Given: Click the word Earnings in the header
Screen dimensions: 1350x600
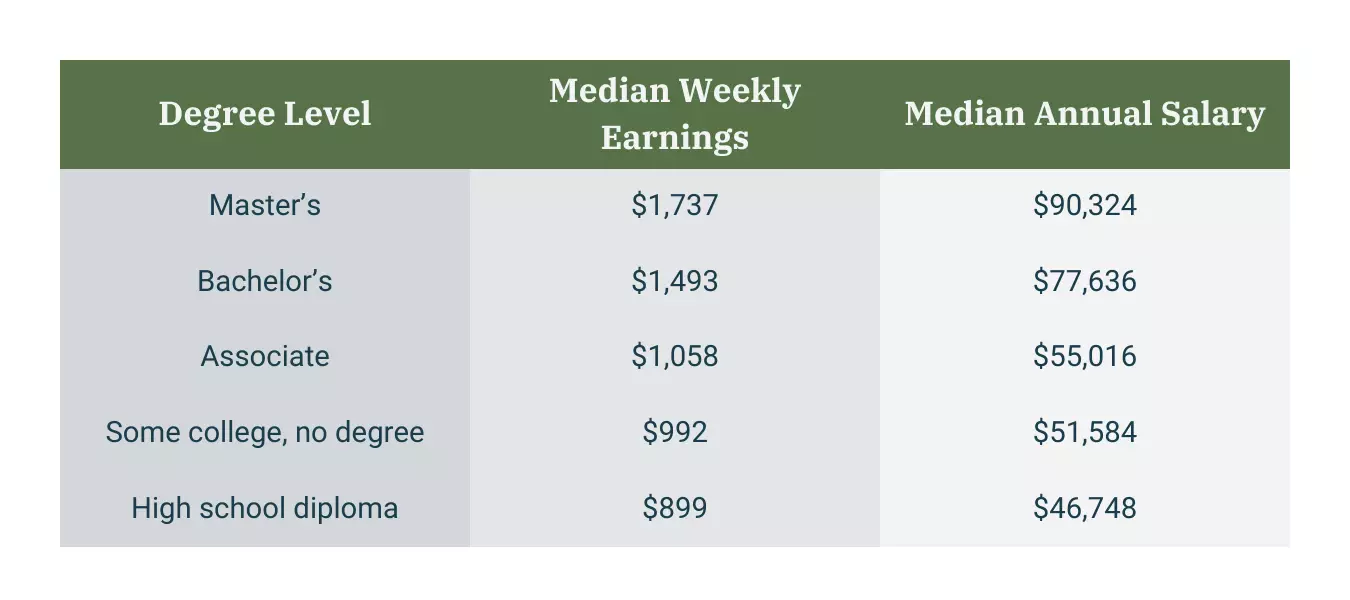Looking at the screenshot, I should (675, 137).
